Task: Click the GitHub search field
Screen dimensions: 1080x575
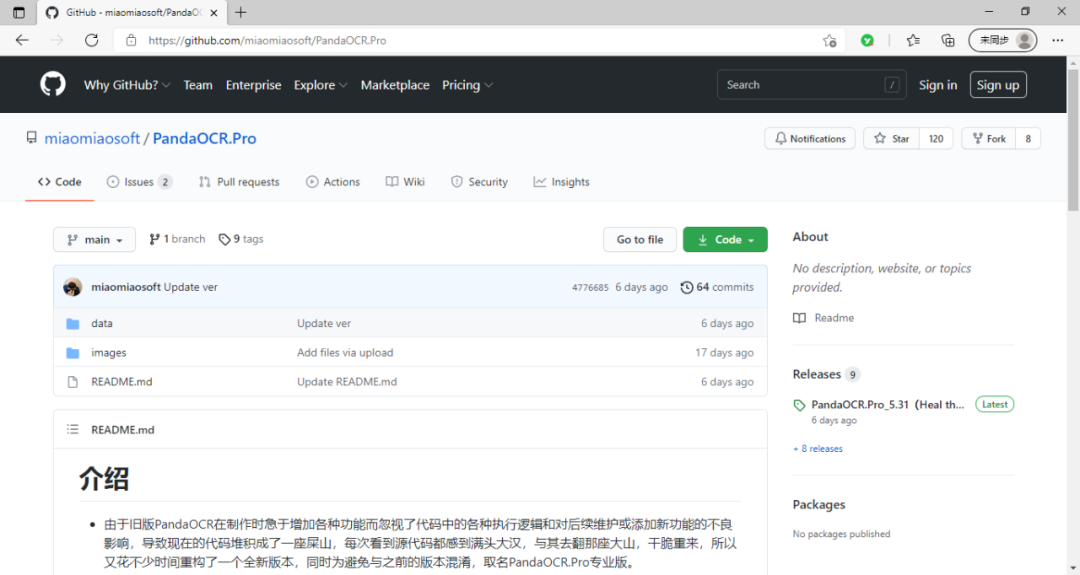Action: 811,85
